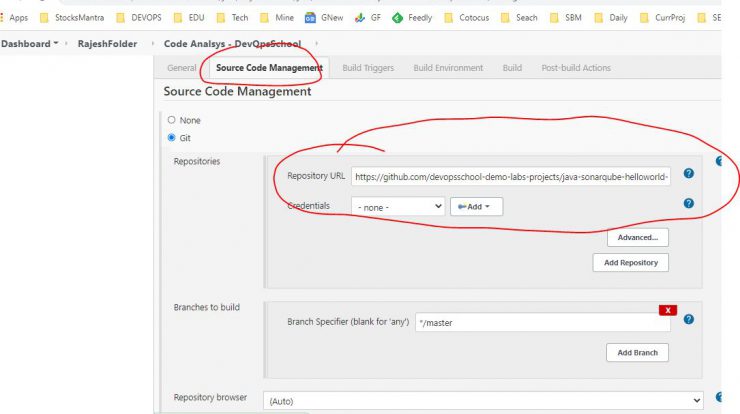Switch to the General tab
This screenshot has height=414, width=740.
182,68
